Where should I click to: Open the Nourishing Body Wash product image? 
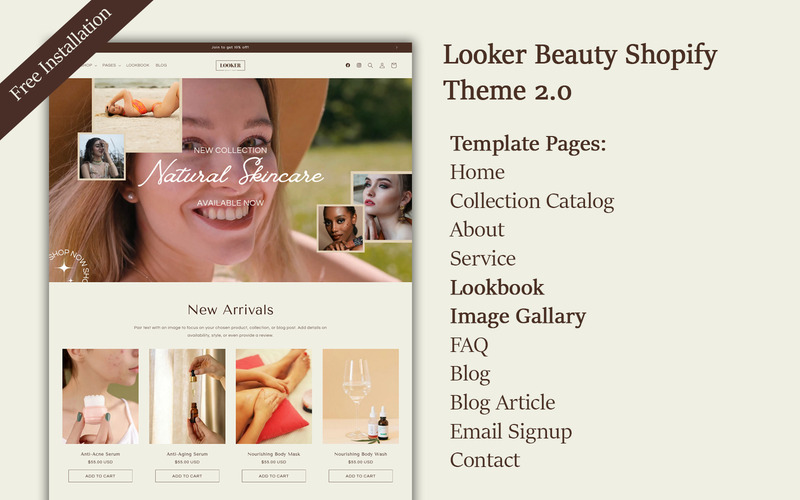361,396
